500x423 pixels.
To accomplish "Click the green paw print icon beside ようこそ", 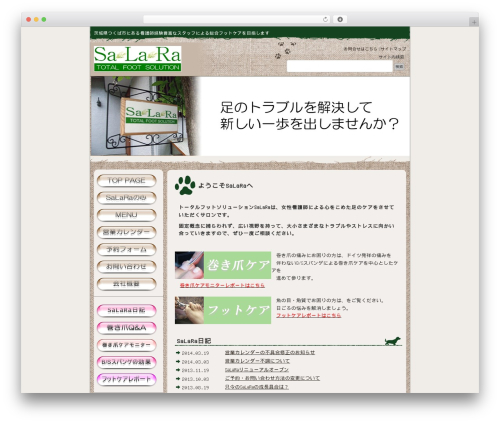I will tap(185, 185).
